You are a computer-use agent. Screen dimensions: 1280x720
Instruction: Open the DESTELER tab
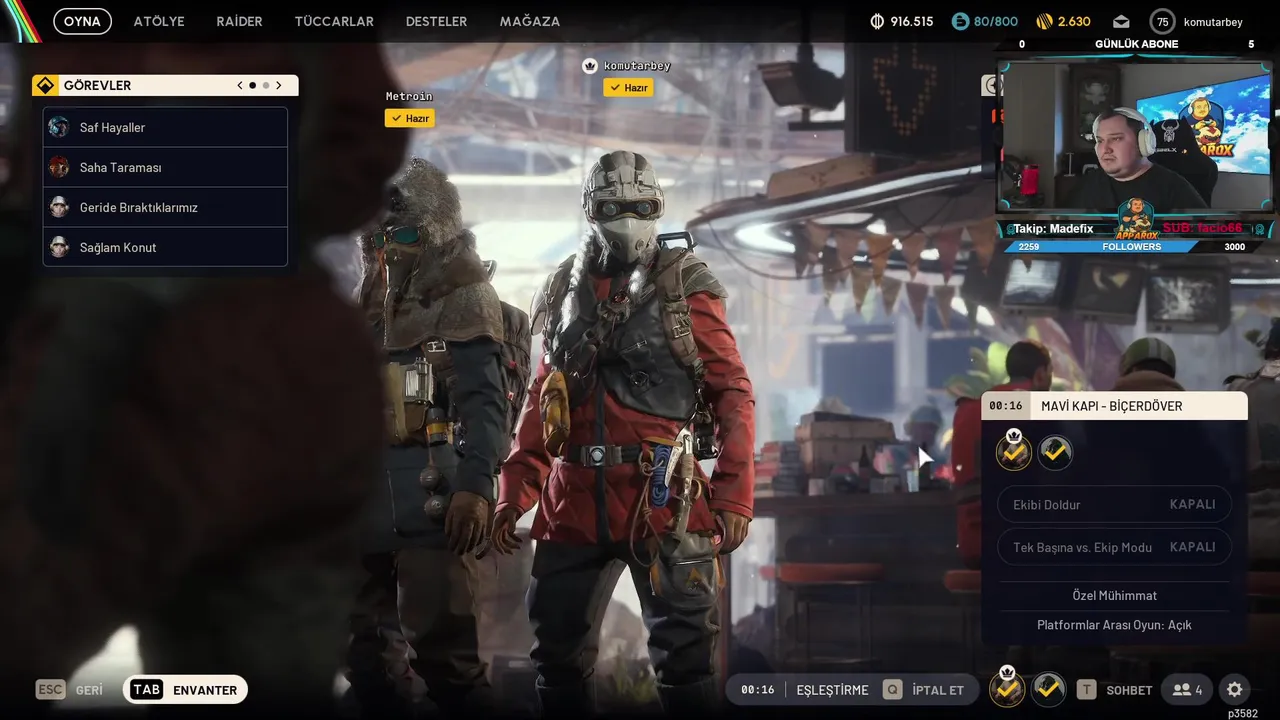point(436,21)
